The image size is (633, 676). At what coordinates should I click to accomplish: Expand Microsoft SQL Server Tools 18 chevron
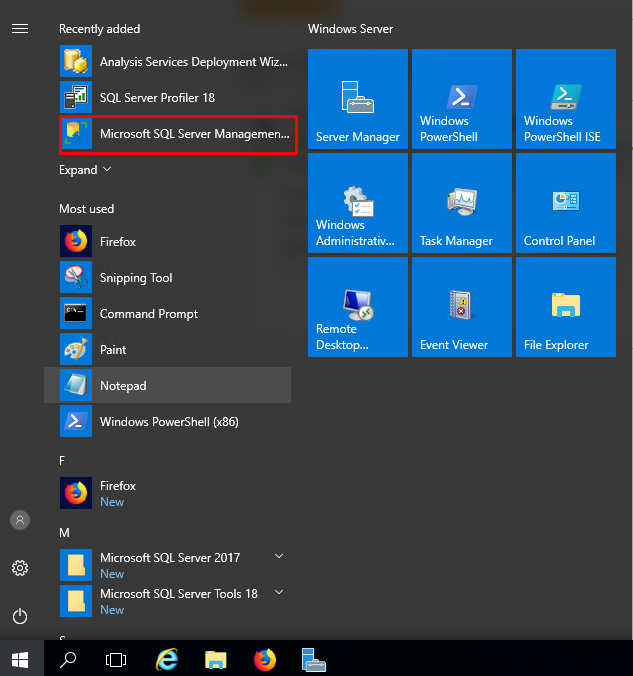pos(279,592)
